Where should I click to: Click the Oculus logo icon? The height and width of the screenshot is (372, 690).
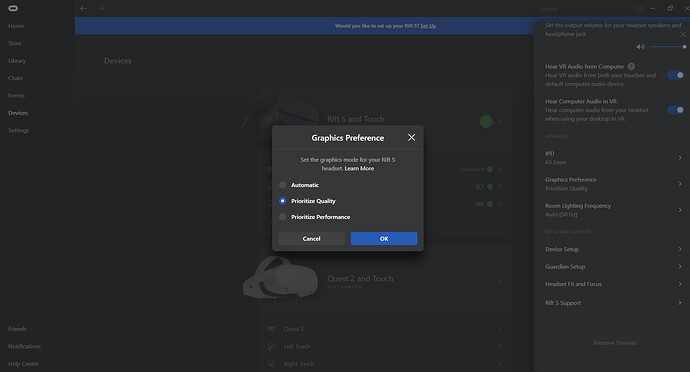coord(13,8)
